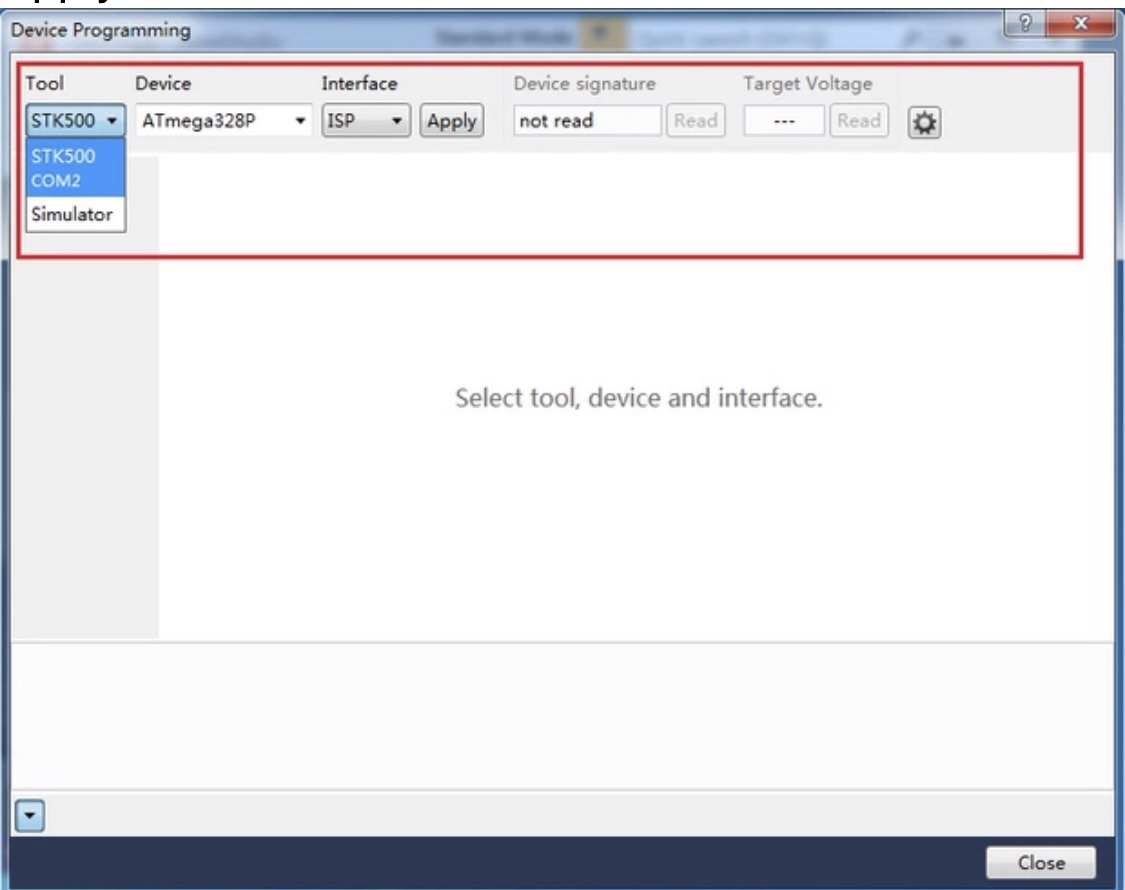This screenshot has width=1125, height=890.
Task: Click the Target Voltage value field
Action: click(784, 121)
